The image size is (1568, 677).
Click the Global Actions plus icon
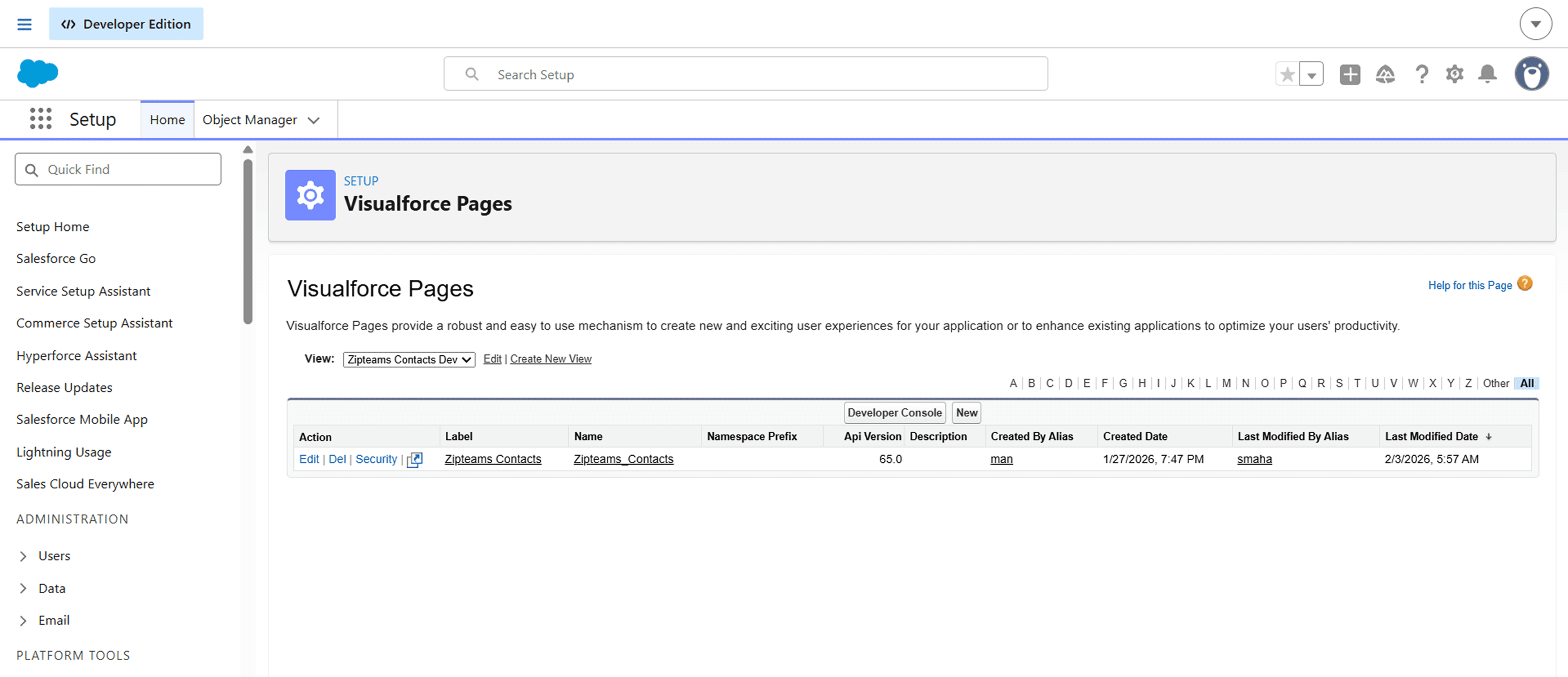[1349, 74]
